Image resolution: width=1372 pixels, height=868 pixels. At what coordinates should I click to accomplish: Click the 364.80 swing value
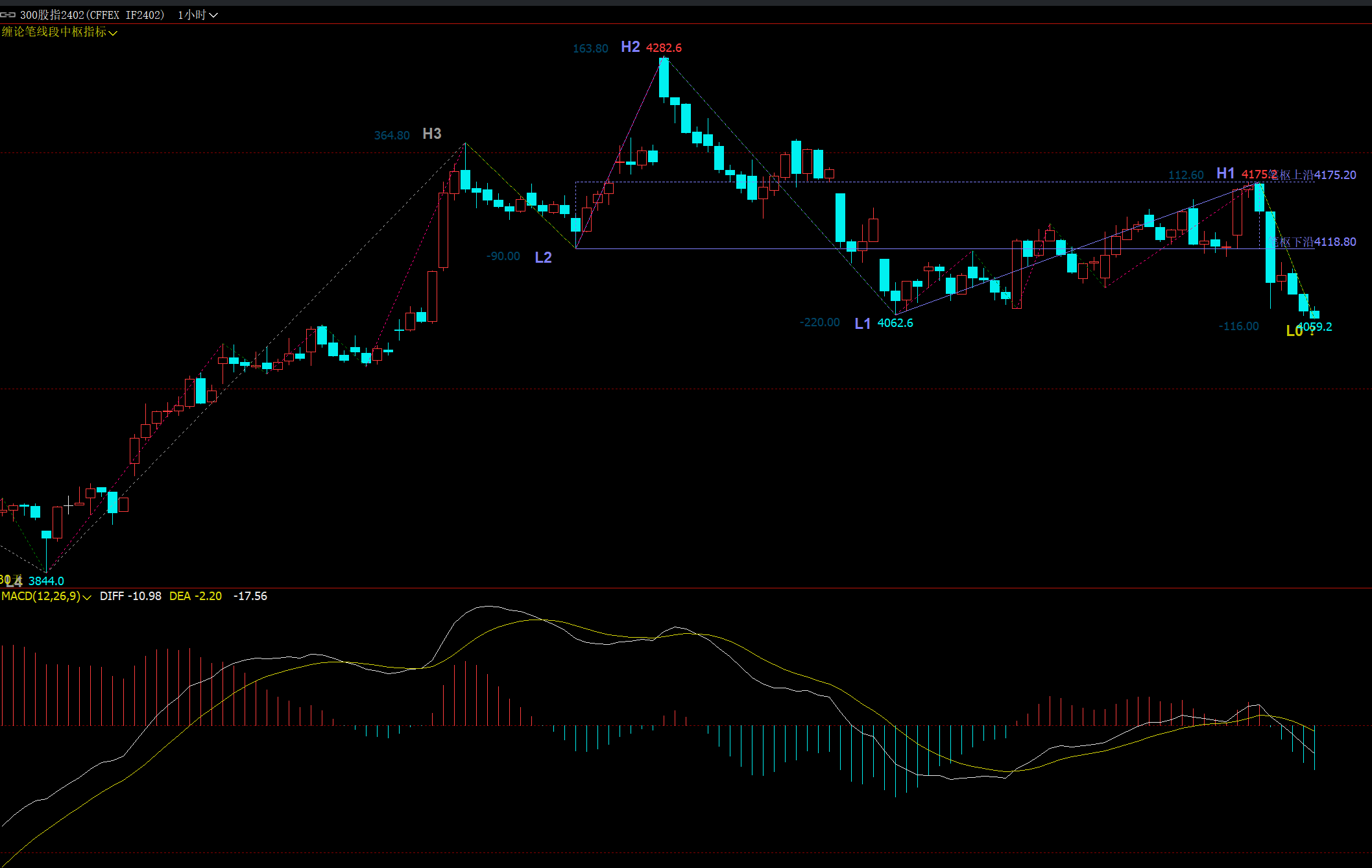392,136
